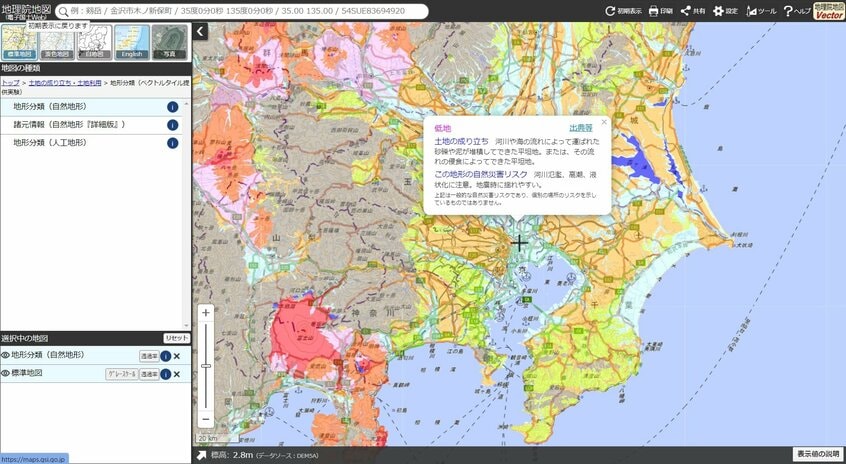Select the 標準地図 base map thumbnail

[19, 42]
